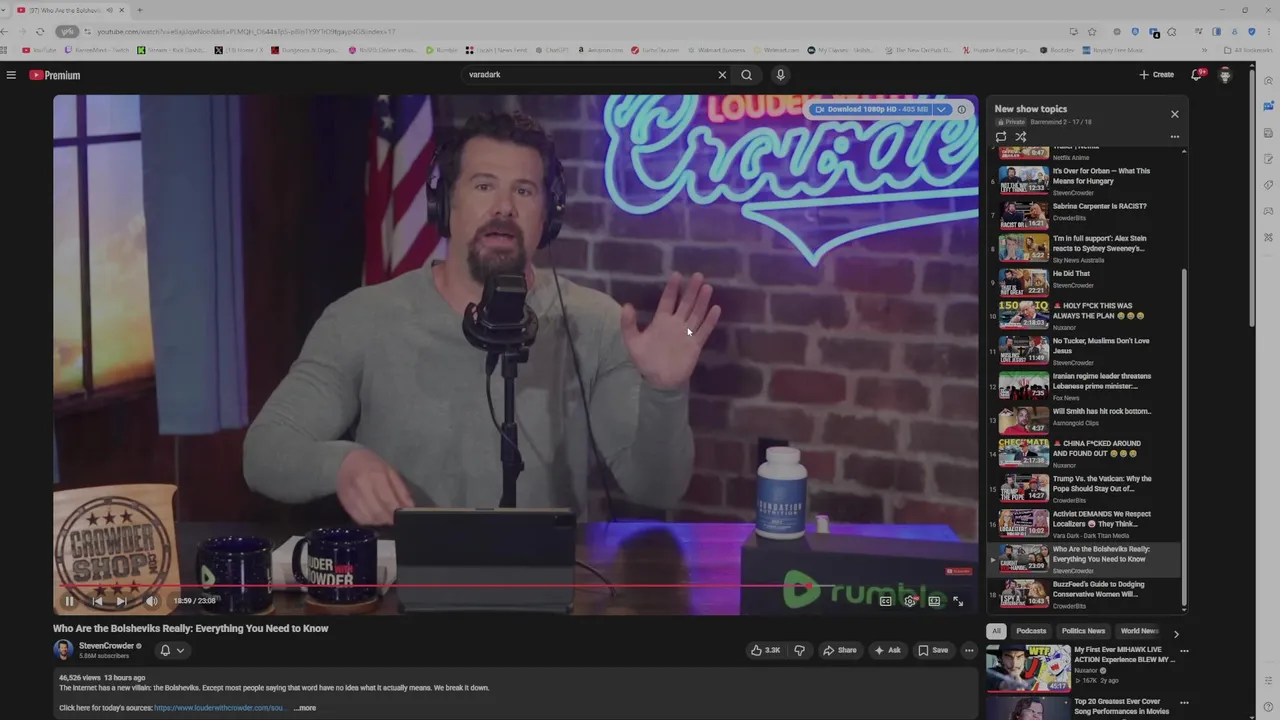Open the ChatGPT bookmark
1280x720 pixels.
tap(552, 50)
